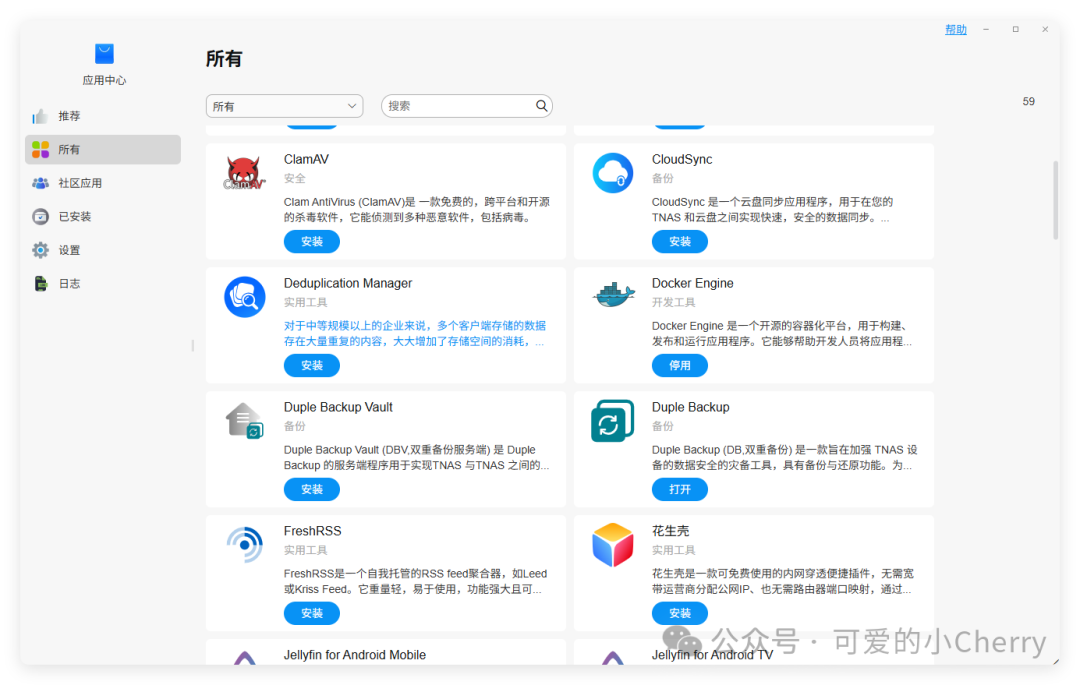Click 停用 to disable Docker Engine

tap(680, 366)
